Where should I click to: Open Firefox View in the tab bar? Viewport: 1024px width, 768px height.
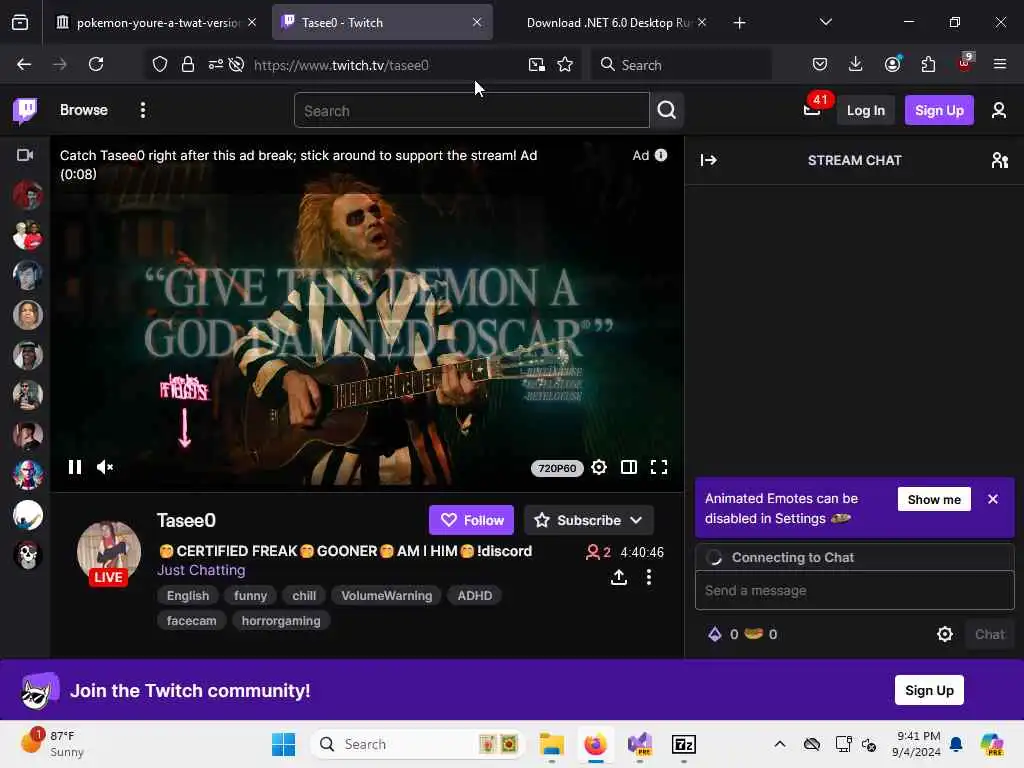click(x=20, y=23)
